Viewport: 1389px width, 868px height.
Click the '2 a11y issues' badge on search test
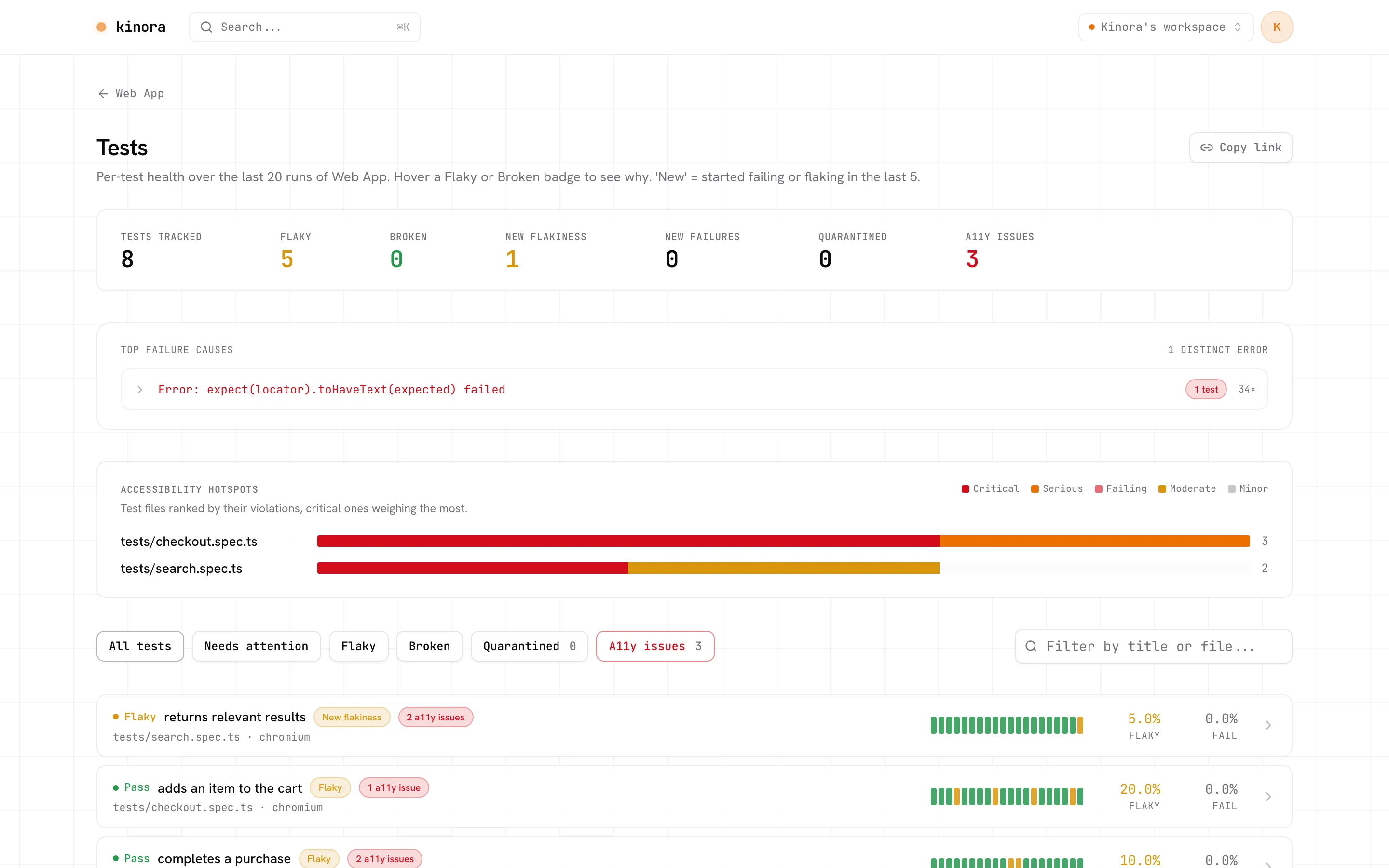pyautogui.click(x=436, y=717)
